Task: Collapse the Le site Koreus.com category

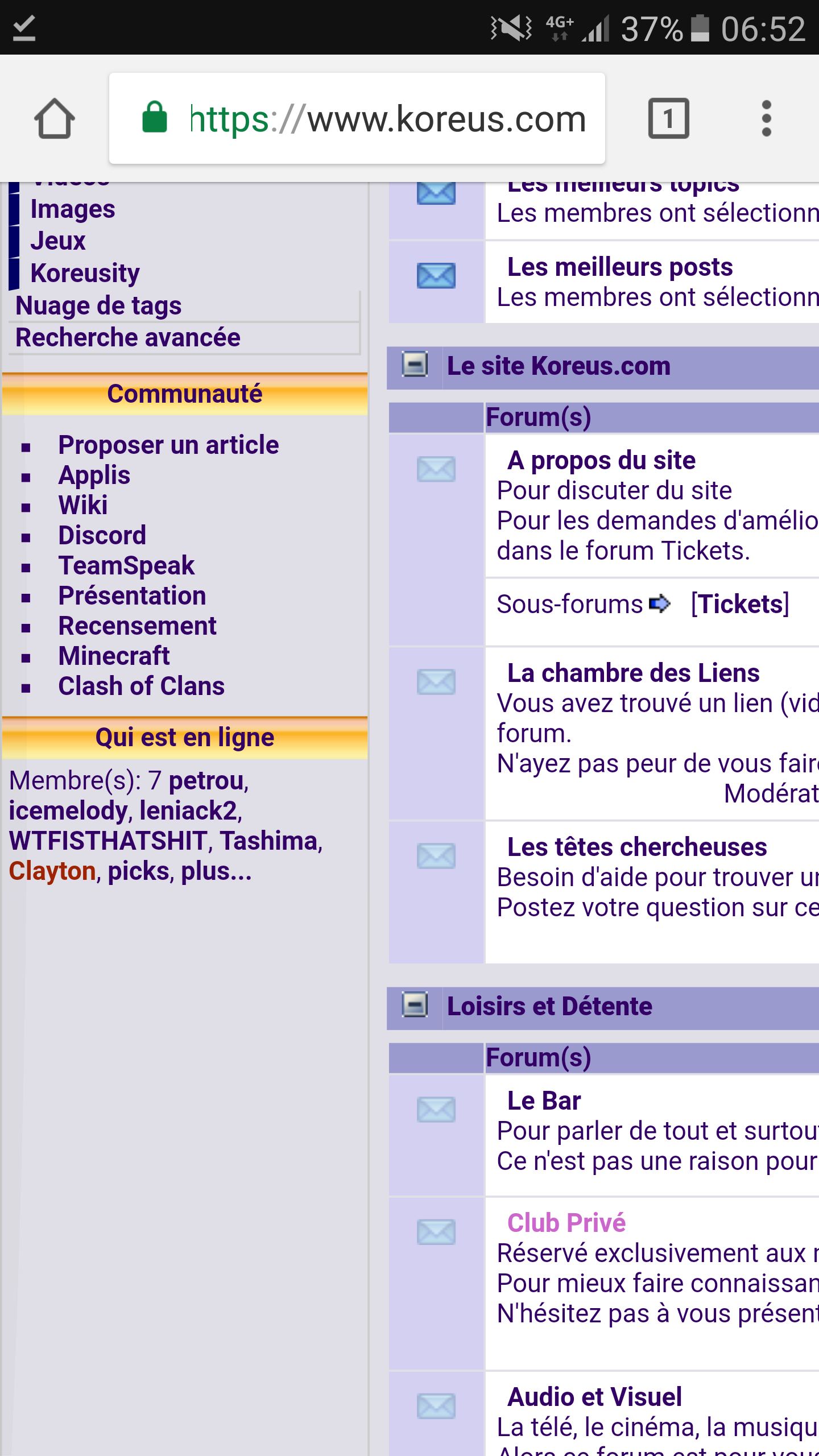Action: (x=415, y=365)
